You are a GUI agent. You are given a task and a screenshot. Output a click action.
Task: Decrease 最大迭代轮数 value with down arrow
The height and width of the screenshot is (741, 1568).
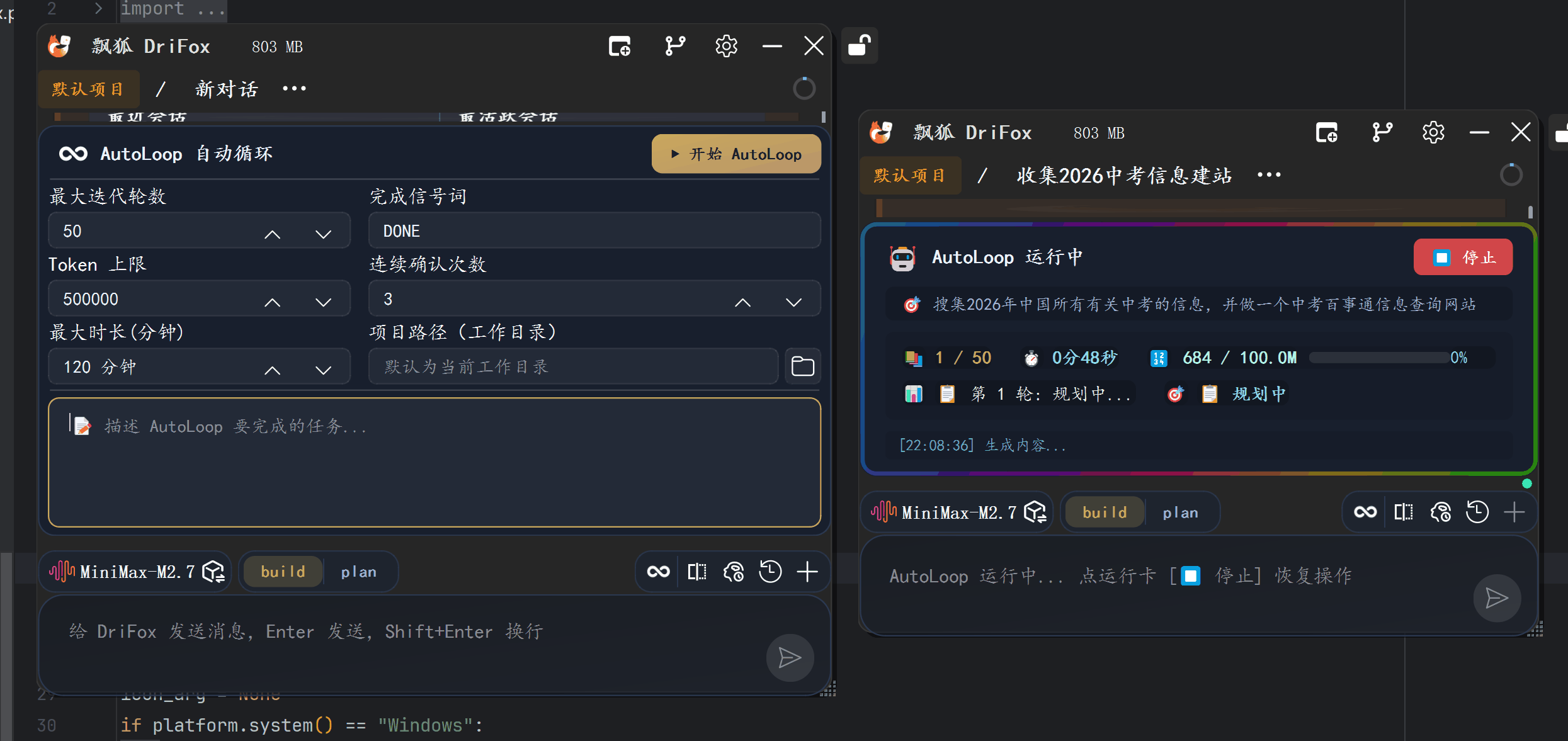tap(323, 234)
